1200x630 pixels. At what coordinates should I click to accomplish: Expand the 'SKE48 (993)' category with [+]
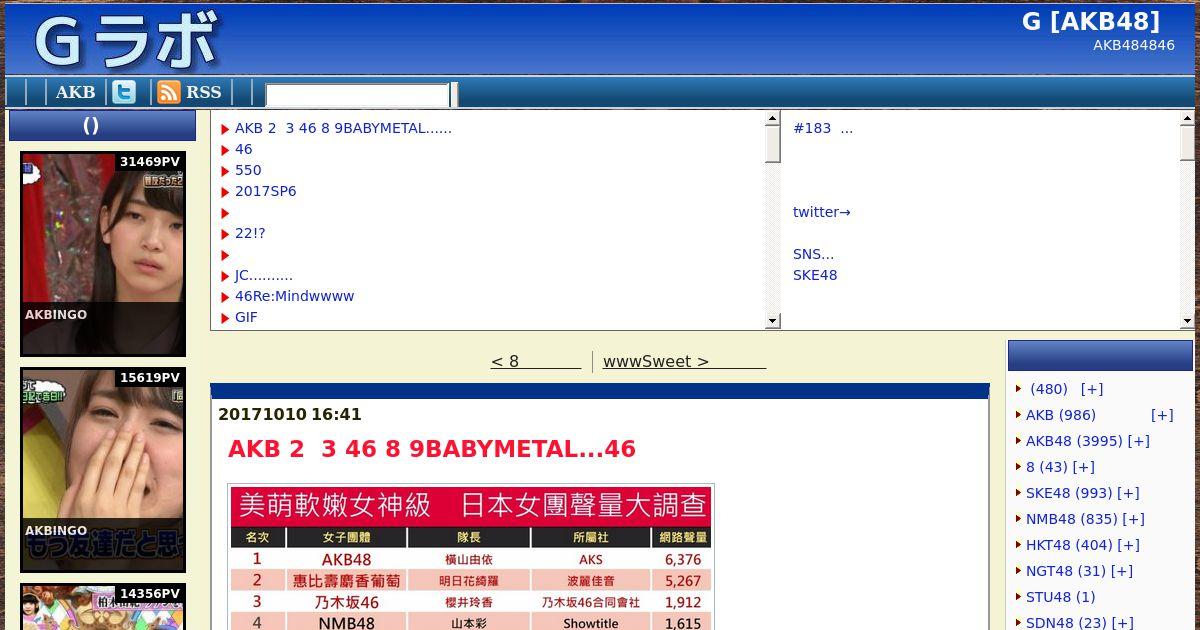[1128, 493]
